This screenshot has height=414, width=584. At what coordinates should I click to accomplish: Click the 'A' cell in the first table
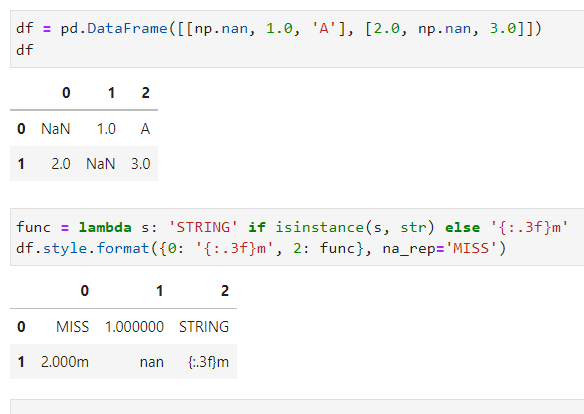(145, 129)
